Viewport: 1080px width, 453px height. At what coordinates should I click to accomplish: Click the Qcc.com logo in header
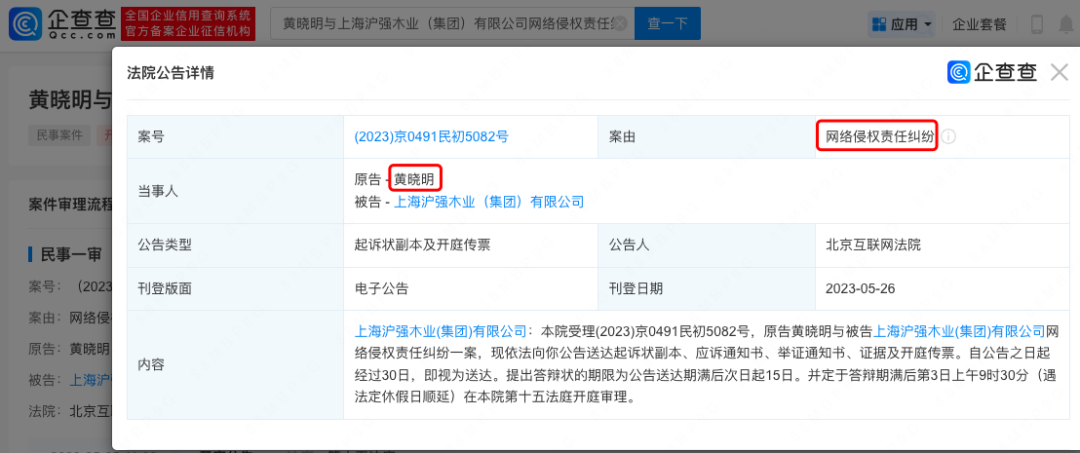(62, 23)
